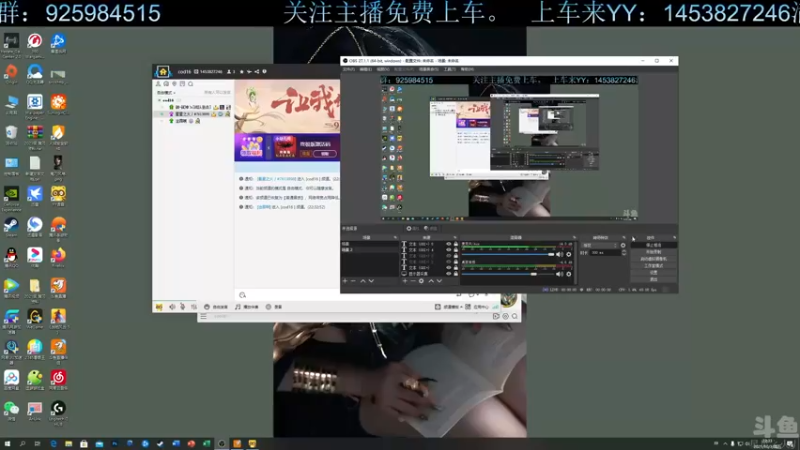
Task: Open the YY channel mode dropdown
Action: click(166, 93)
